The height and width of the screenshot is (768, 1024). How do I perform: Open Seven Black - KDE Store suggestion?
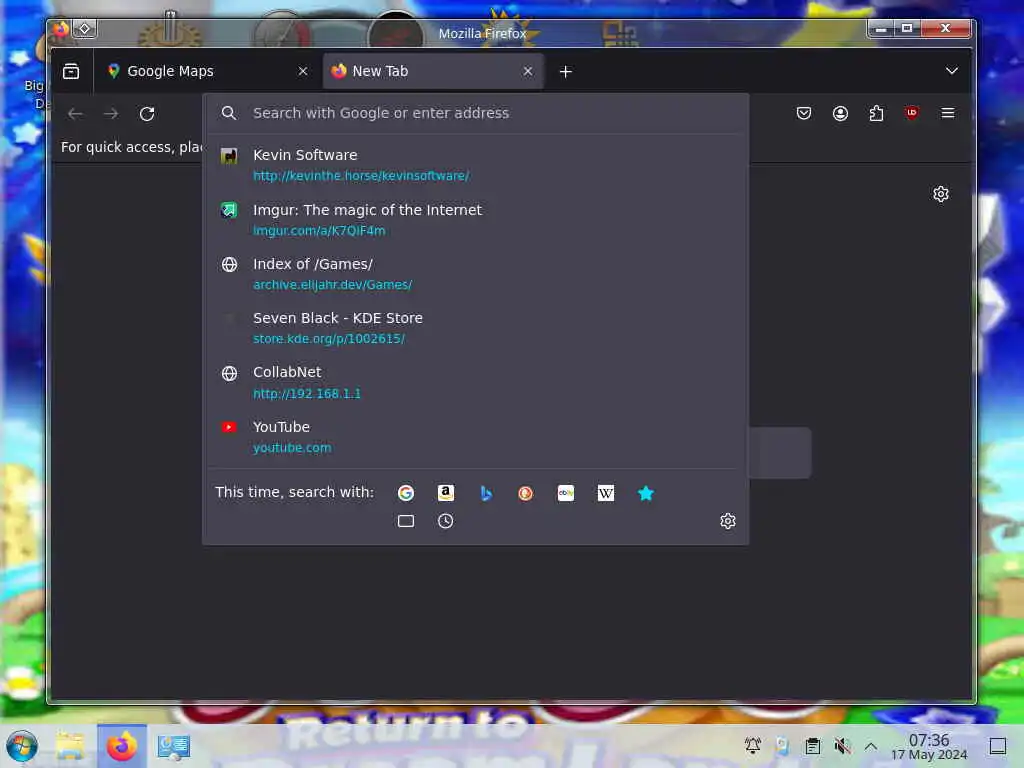pos(475,328)
